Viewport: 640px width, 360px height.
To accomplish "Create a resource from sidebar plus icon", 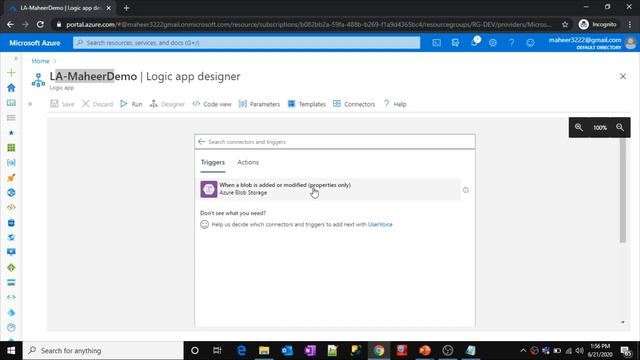I will (11, 73).
